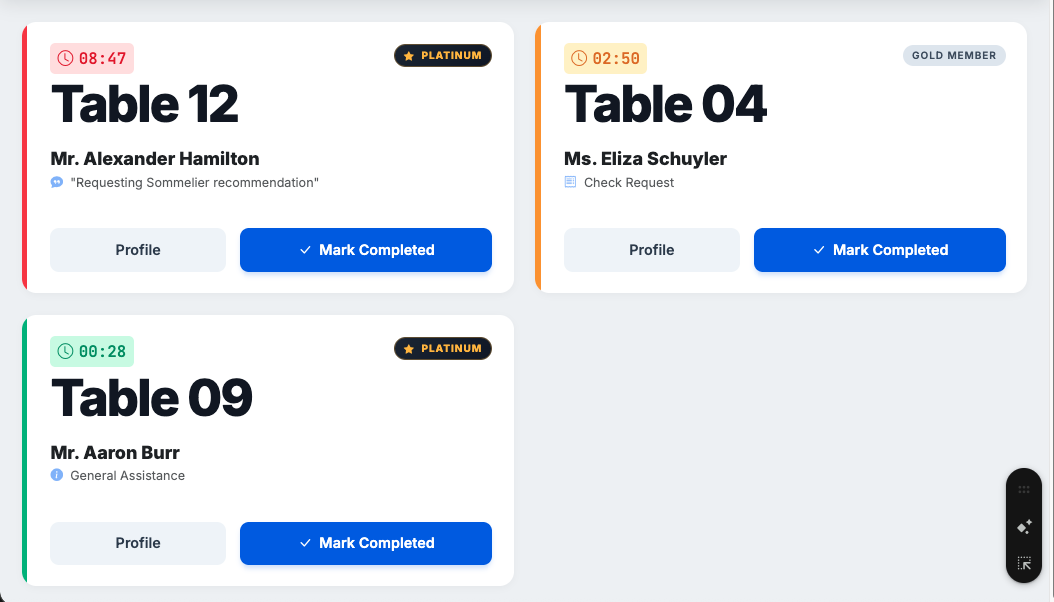This screenshot has width=1054, height=602.
Task: Click the guest name Mr. Aaron Burr
Action: point(115,452)
